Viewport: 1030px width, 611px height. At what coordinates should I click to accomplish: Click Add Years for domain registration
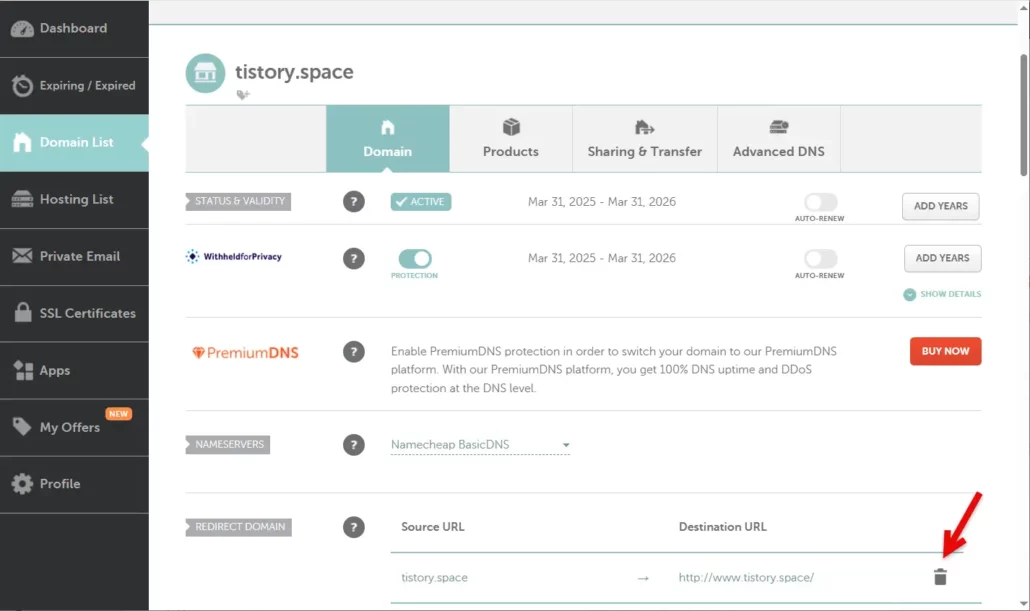coord(941,206)
